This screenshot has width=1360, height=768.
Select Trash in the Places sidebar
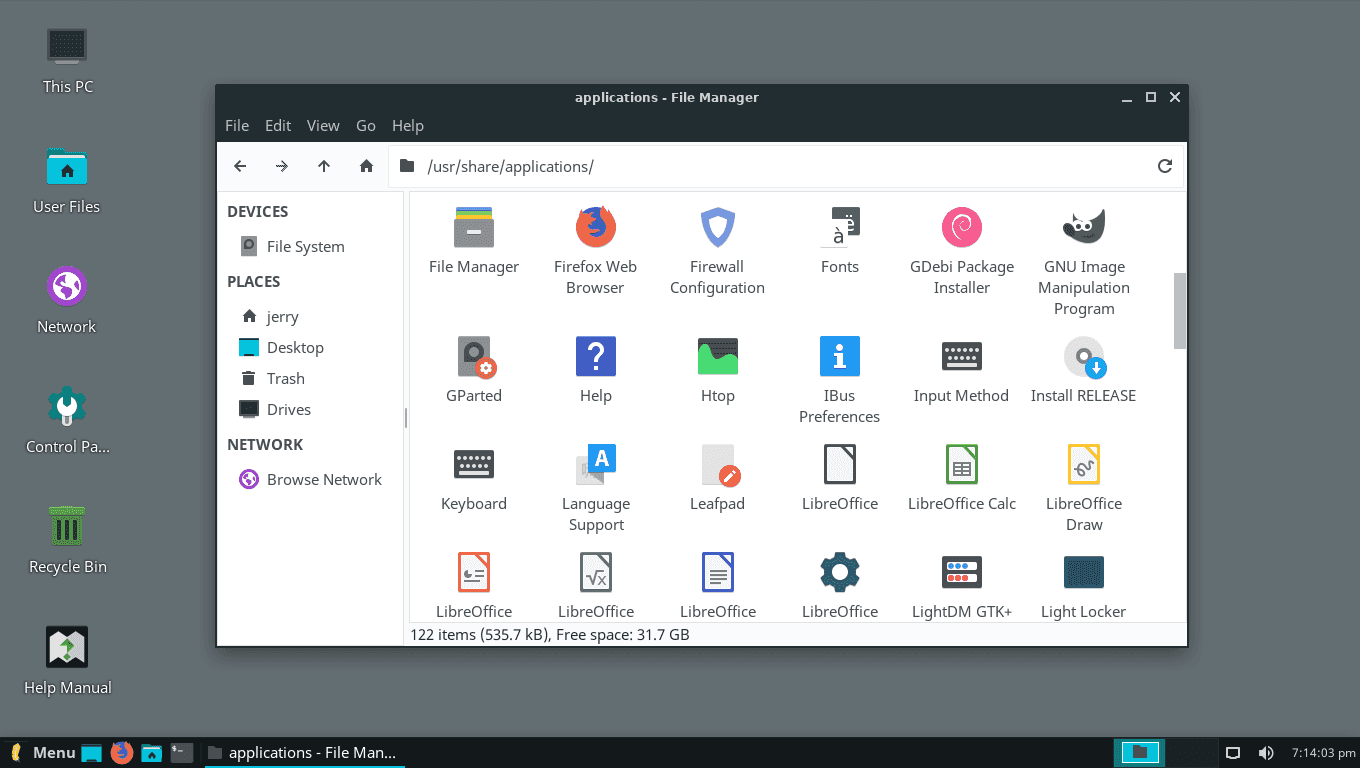(x=285, y=378)
